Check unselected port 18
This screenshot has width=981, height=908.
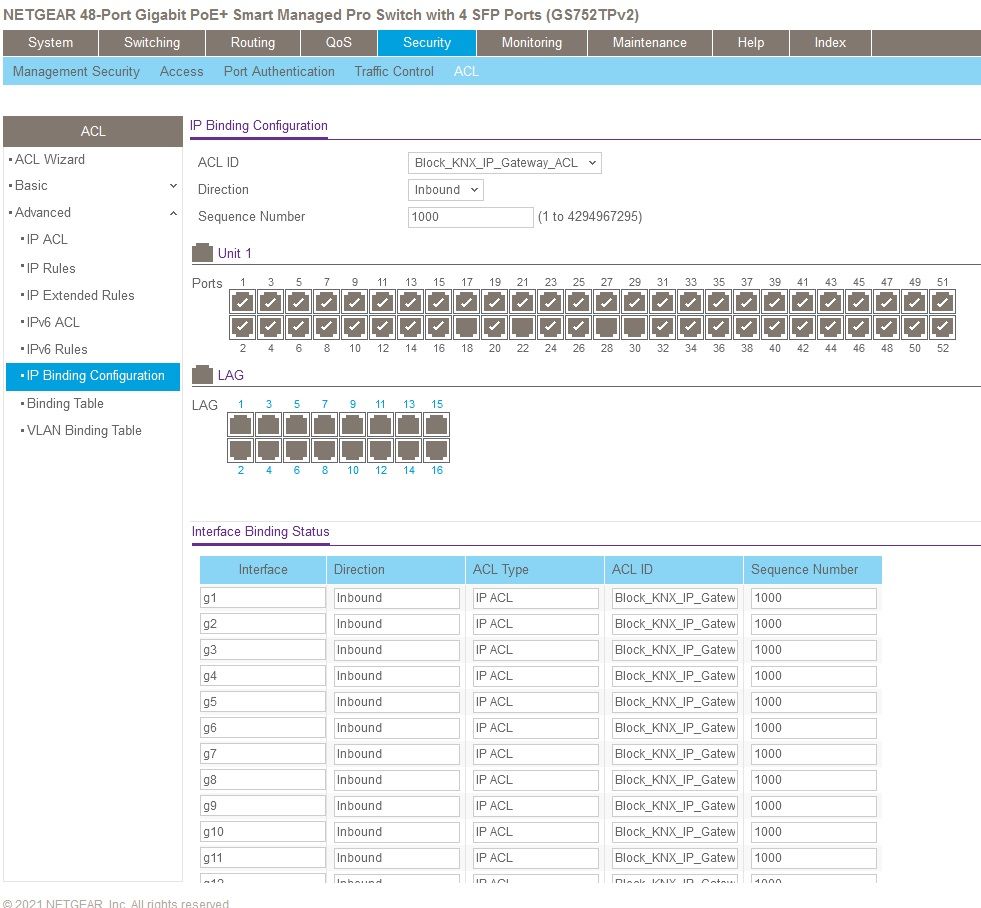coord(467,327)
